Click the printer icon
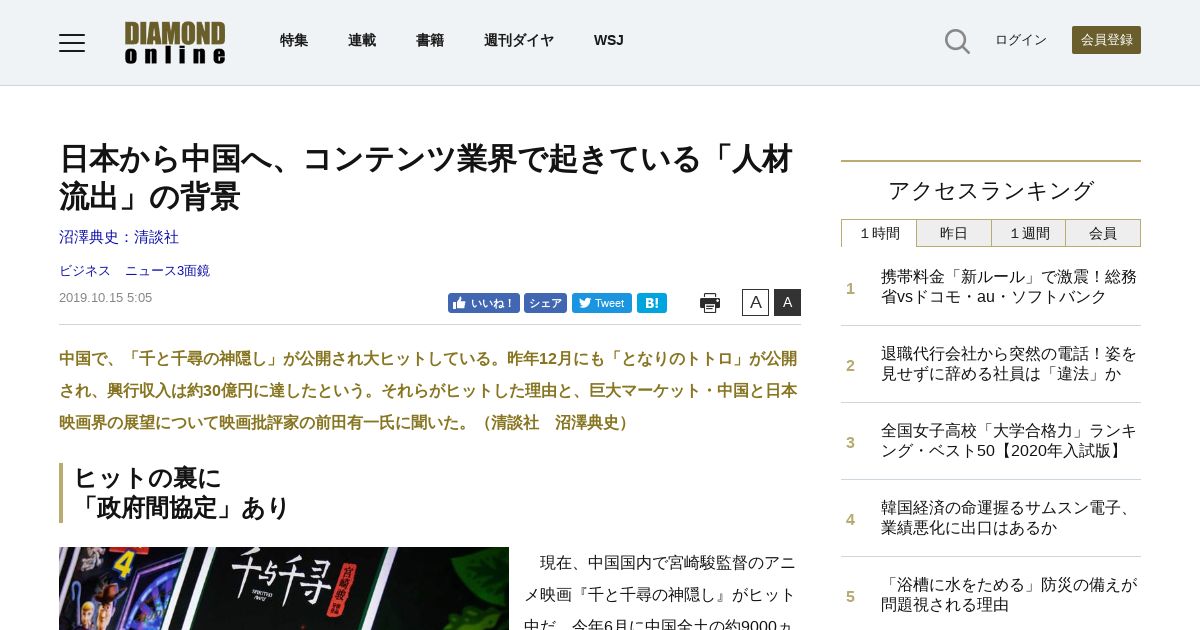1200x630 pixels. pyautogui.click(x=710, y=303)
